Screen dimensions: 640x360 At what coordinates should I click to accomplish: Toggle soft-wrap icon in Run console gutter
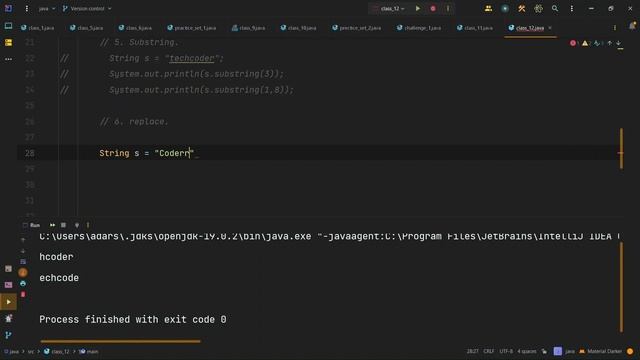(23, 262)
